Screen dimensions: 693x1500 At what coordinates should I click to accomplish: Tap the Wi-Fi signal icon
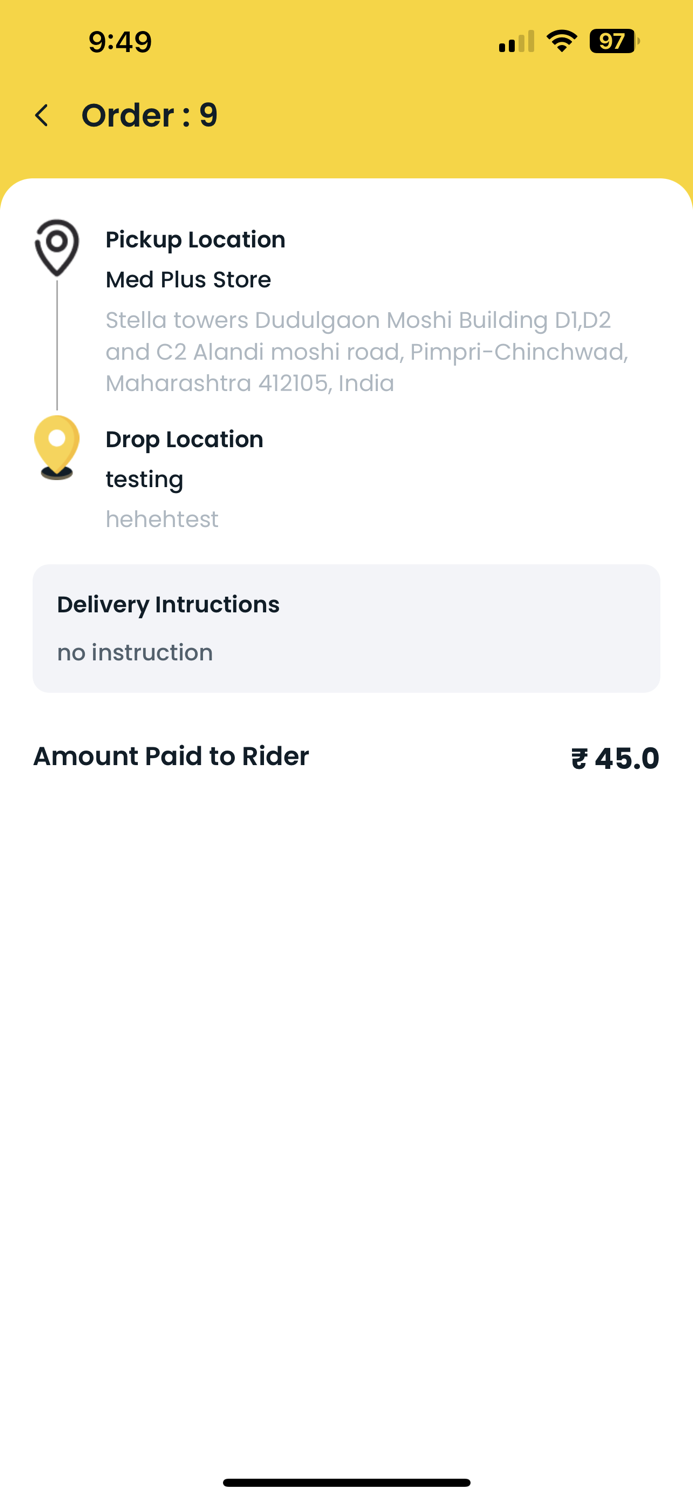(x=561, y=41)
